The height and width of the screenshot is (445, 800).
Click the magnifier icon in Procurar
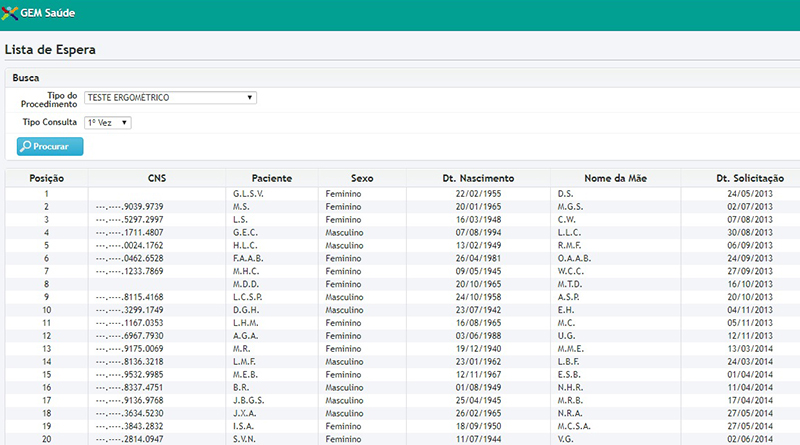click(x=26, y=146)
